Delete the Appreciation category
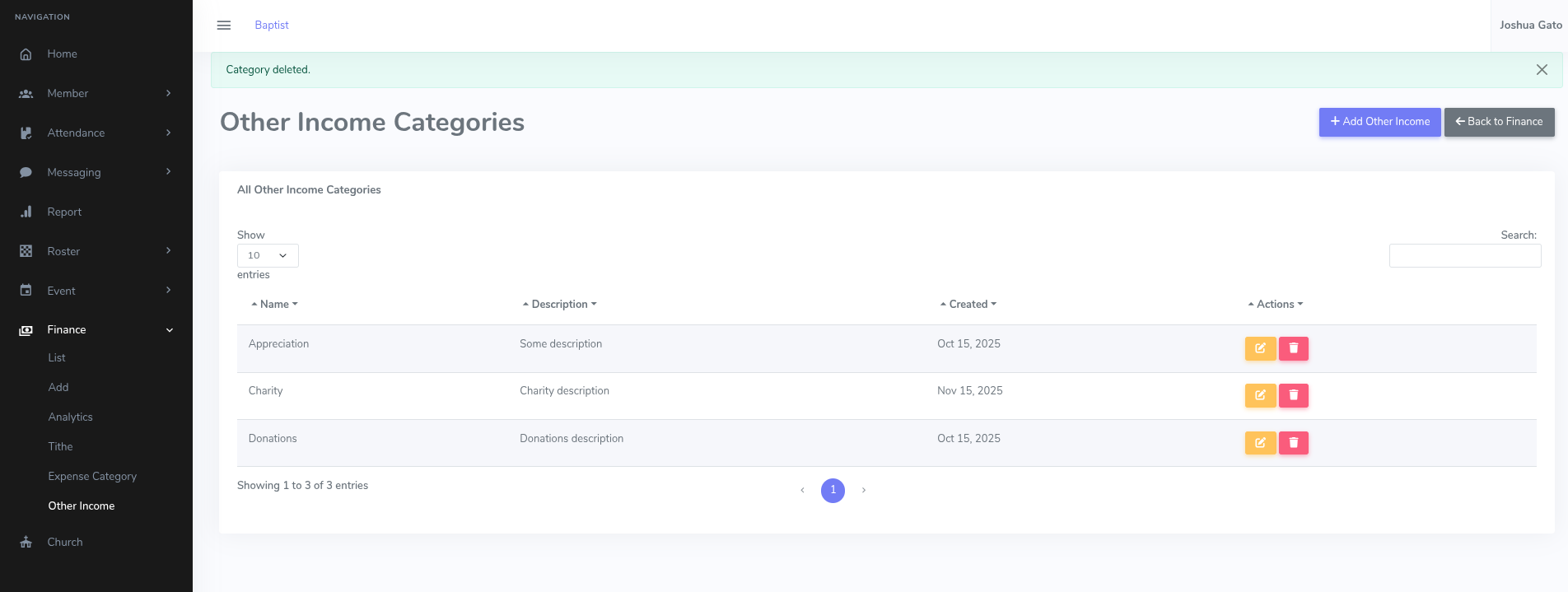Screen dimensions: 1568x592 1293,348
